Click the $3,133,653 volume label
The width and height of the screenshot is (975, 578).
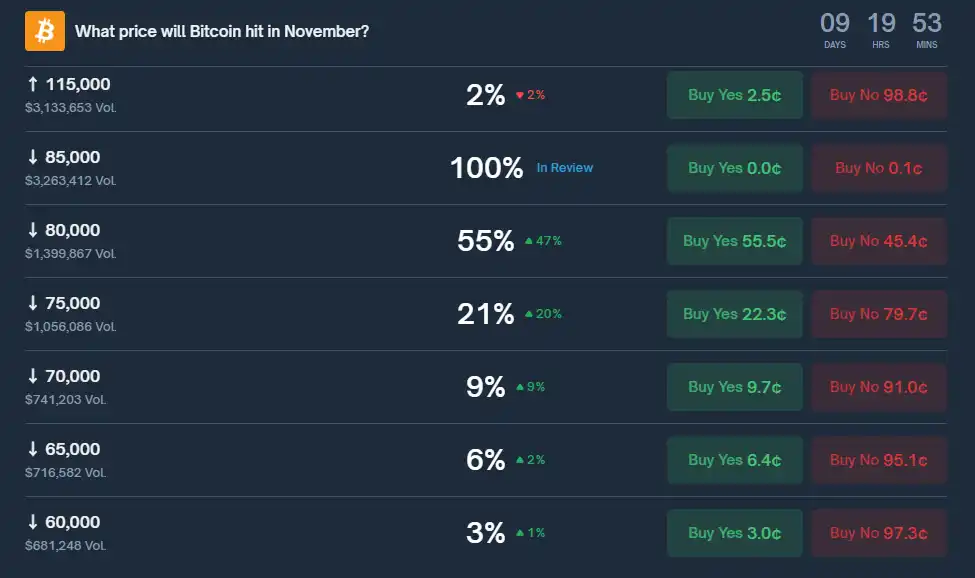(68, 107)
